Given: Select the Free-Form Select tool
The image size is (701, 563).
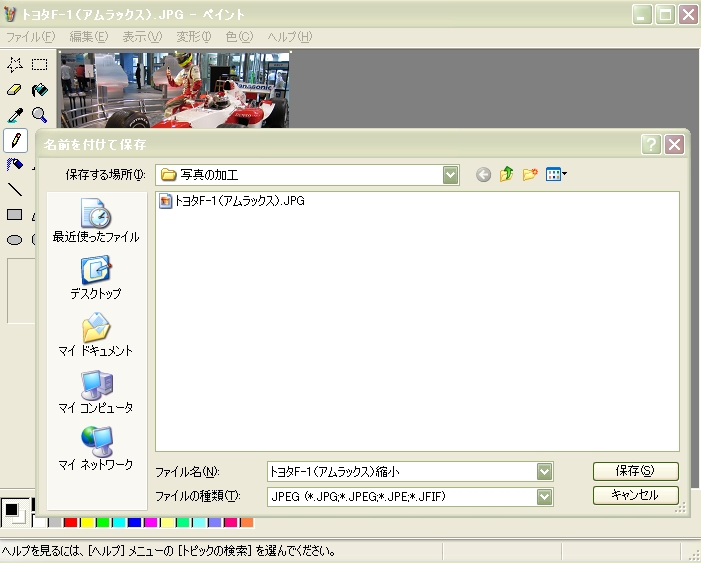Looking at the screenshot, I should (x=15, y=65).
